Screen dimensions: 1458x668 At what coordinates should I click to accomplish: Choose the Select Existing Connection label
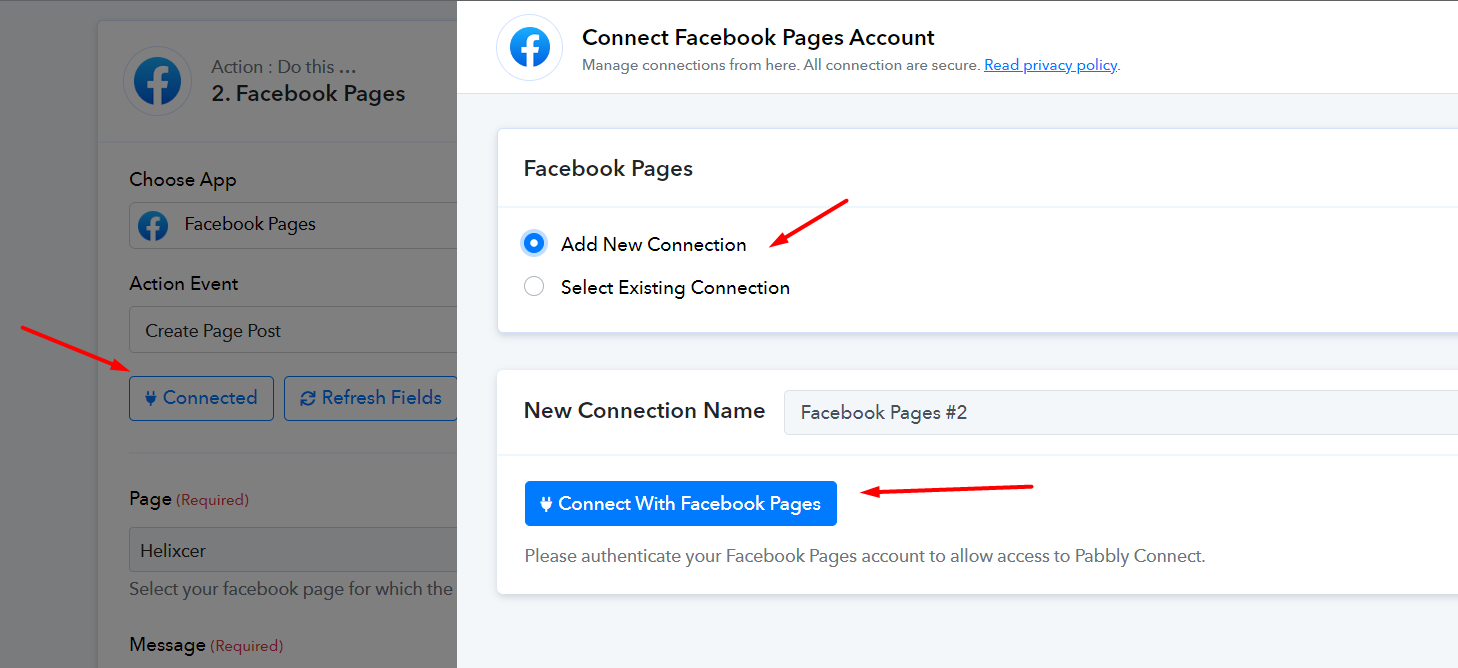point(675,288)
